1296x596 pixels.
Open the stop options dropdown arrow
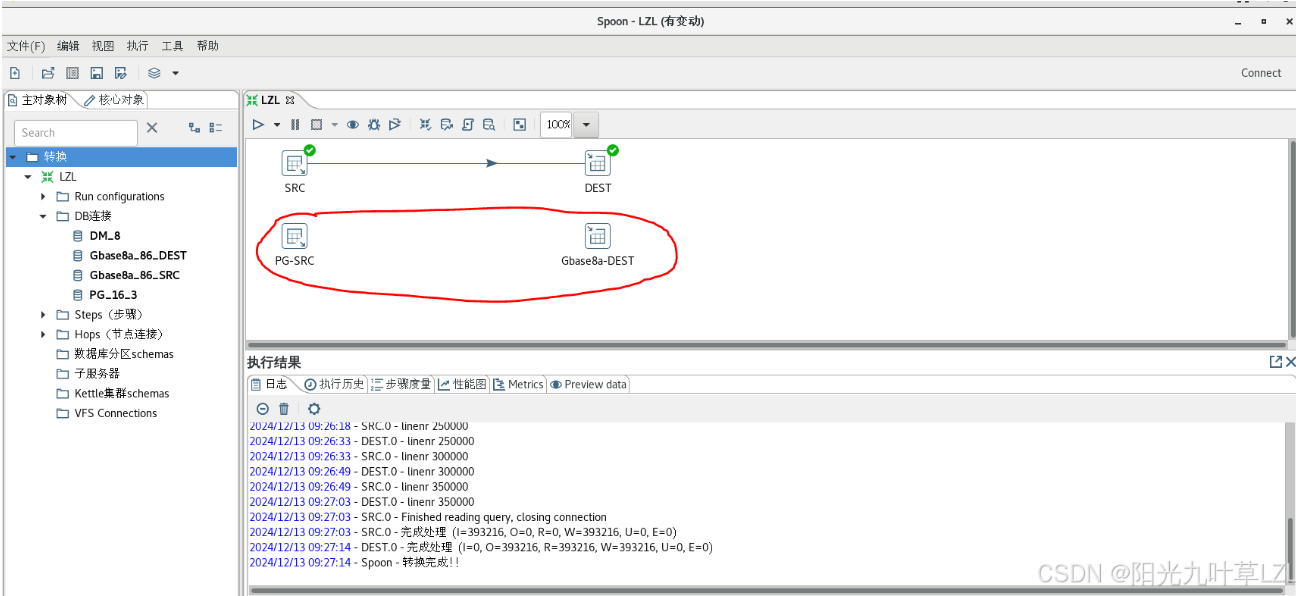(335, 125)
